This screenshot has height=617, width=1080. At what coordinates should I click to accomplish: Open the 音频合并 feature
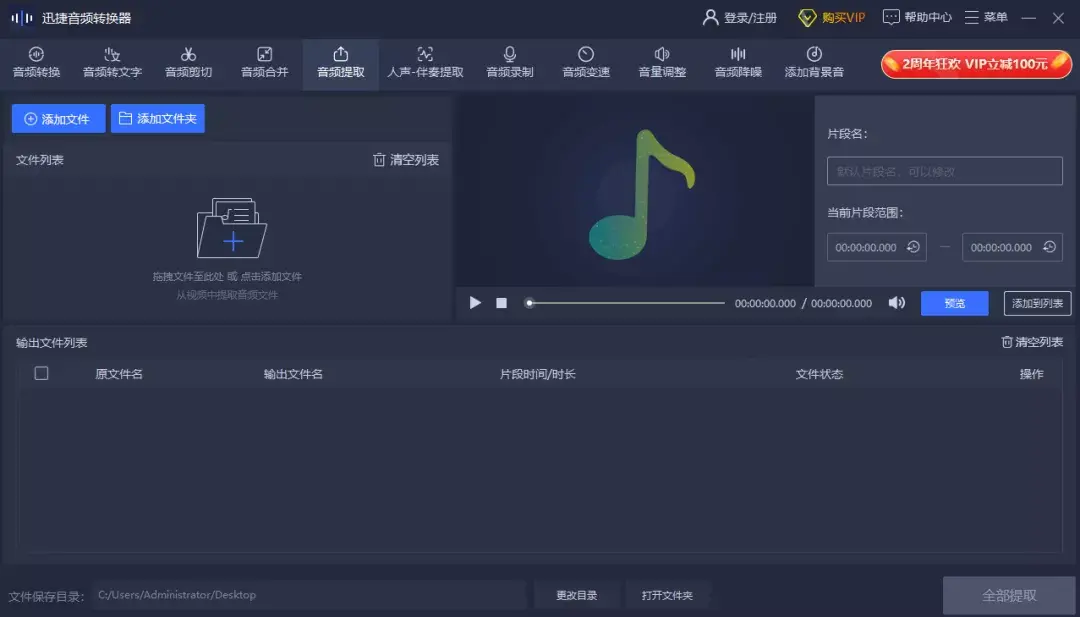click(263, 63)
